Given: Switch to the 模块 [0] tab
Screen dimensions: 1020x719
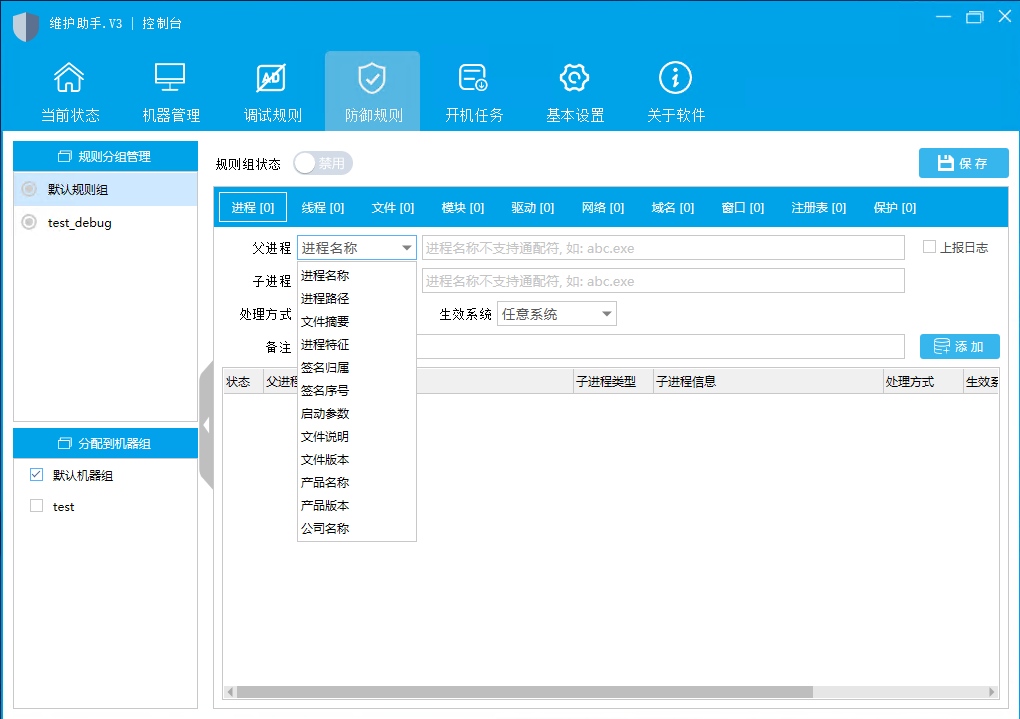Looking at the screenshot, I should [463, 208].
